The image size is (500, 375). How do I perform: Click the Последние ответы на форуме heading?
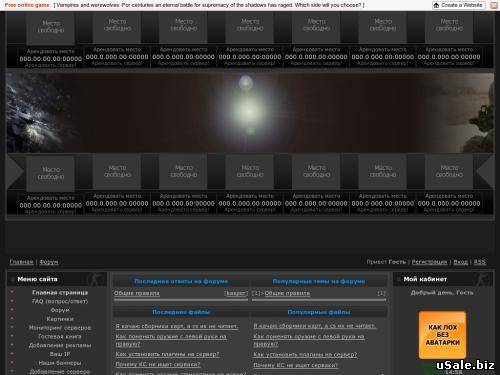[x=181, y=281]
